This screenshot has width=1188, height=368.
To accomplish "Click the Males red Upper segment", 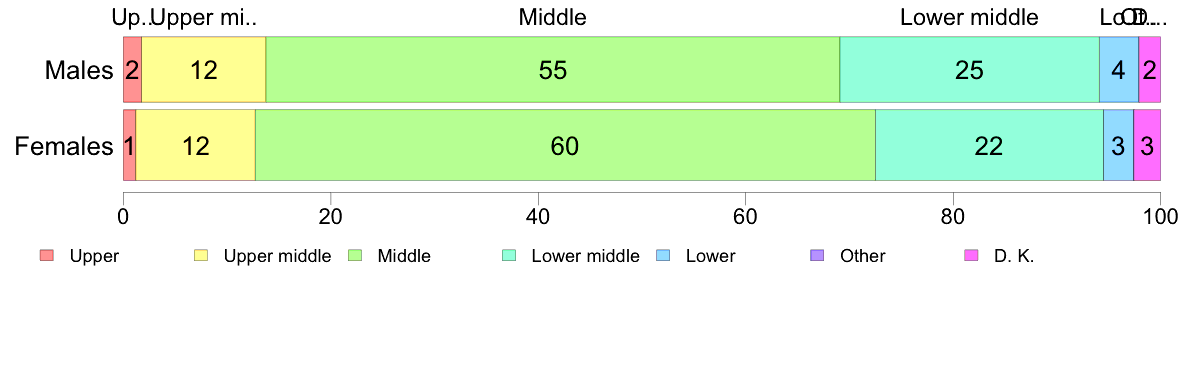I will tap(133, 69).
